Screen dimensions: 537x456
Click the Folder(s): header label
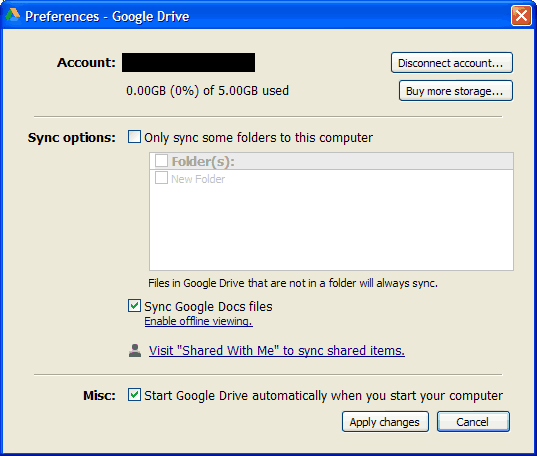[x=203, y=161]
